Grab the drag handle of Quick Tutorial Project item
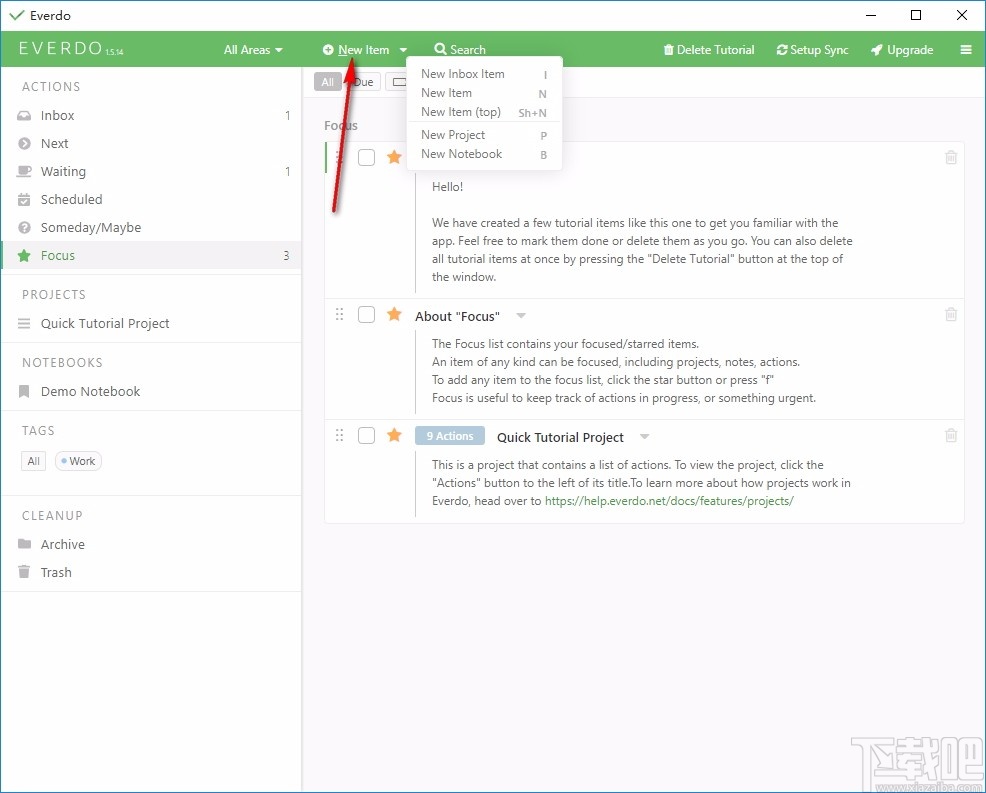 pos(340,435)
